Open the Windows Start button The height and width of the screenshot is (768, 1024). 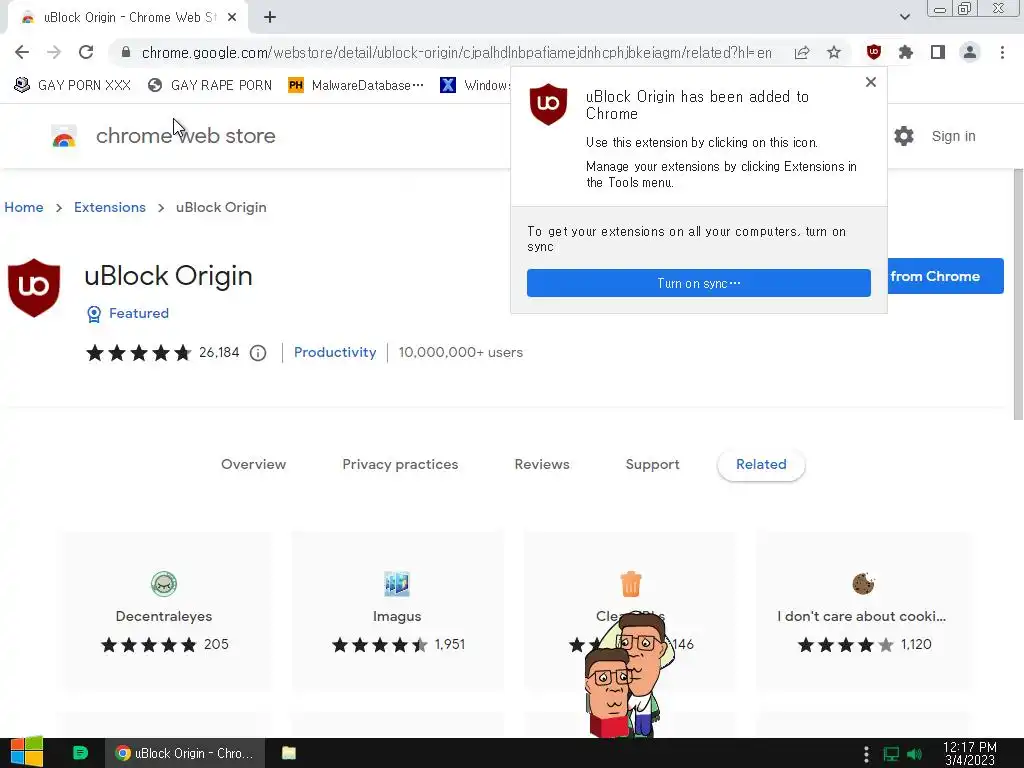(x=26, y=752)
